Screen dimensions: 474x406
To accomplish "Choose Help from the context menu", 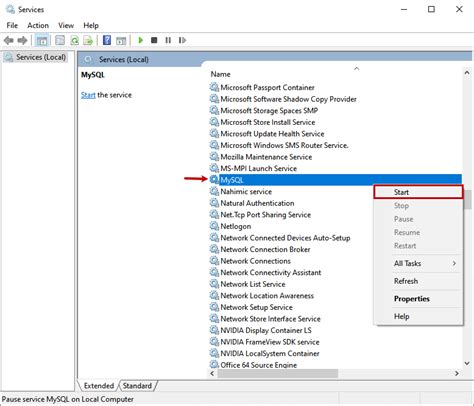I will tap(418, 316).
